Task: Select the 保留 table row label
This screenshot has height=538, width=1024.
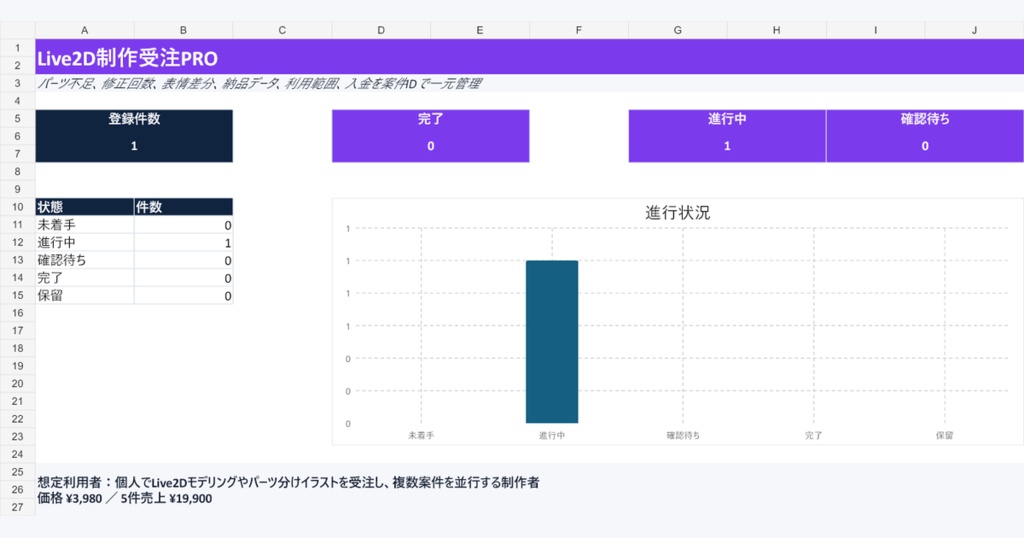Action: coord(84,295)
